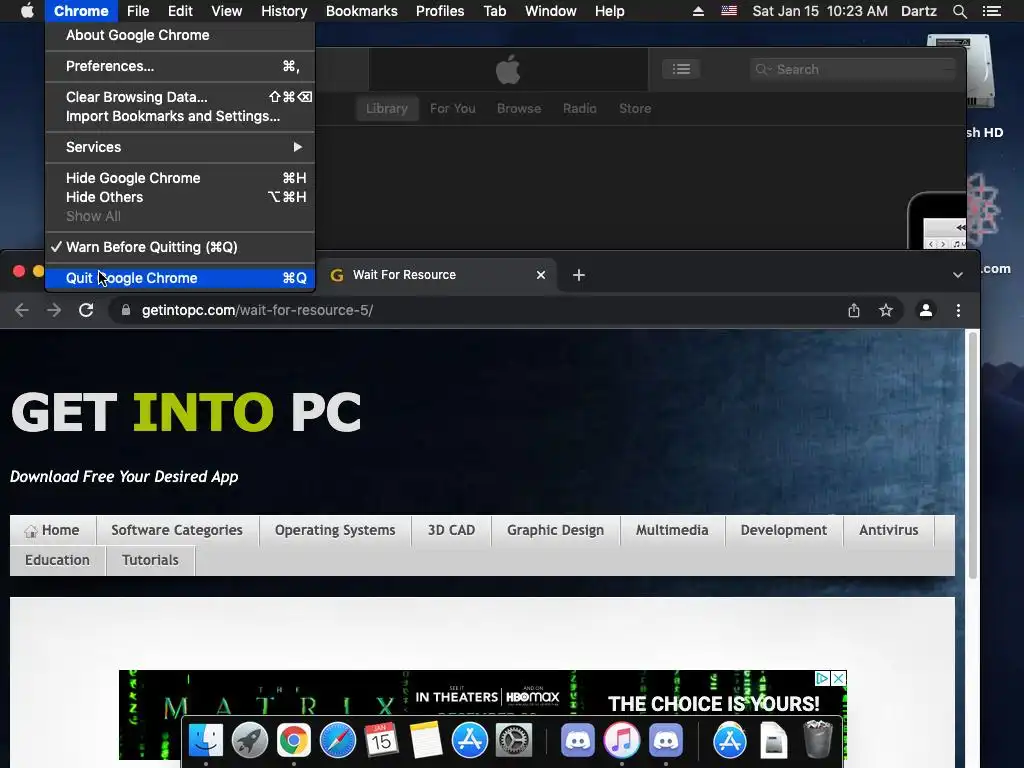Choose Hide Others in the menu

pos(180,197)
